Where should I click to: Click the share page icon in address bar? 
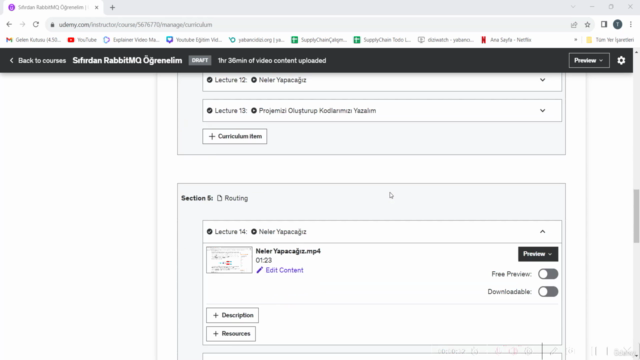[574, 24]
